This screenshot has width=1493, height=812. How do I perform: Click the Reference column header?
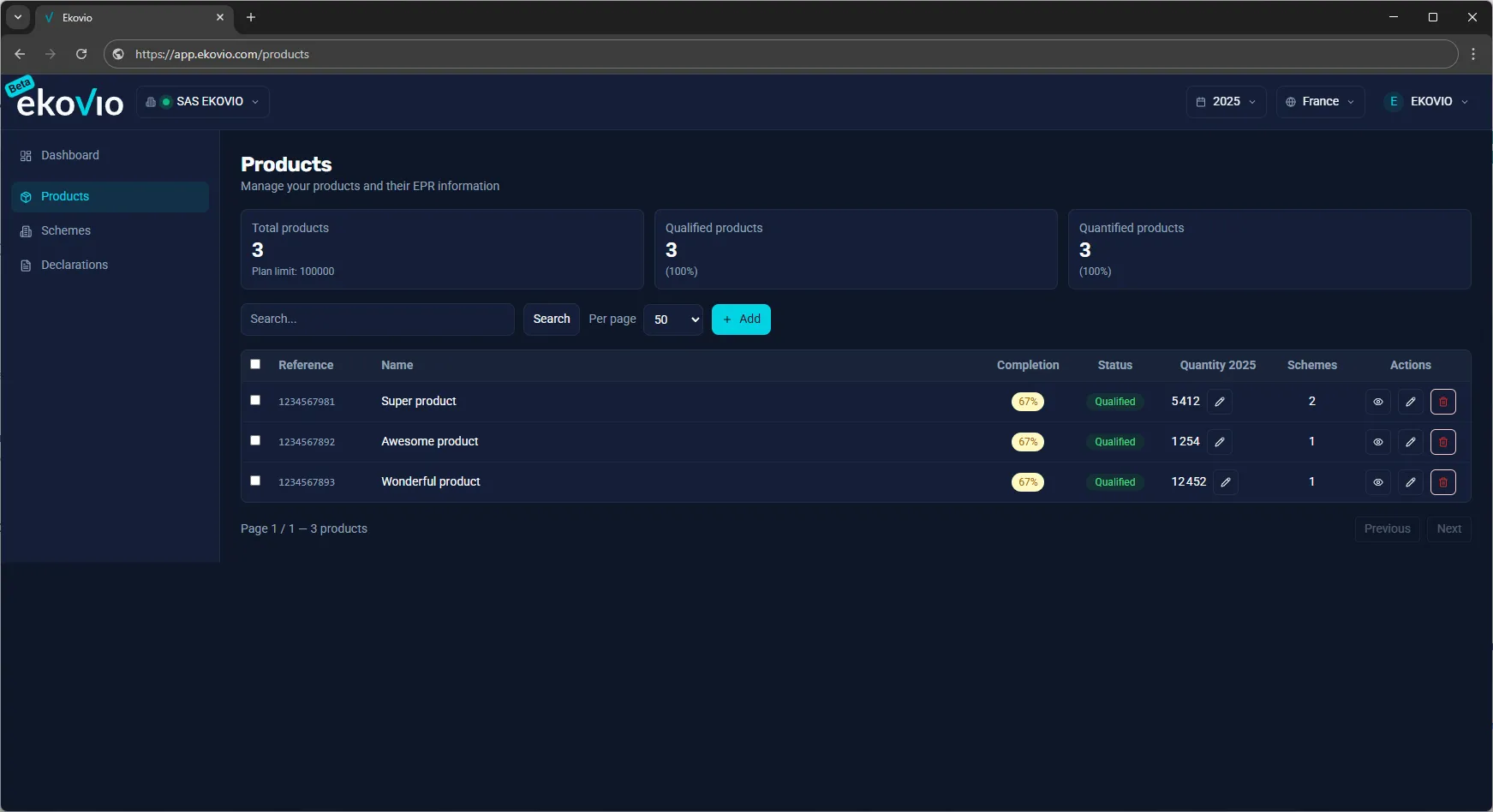click(x=306, y=365)
